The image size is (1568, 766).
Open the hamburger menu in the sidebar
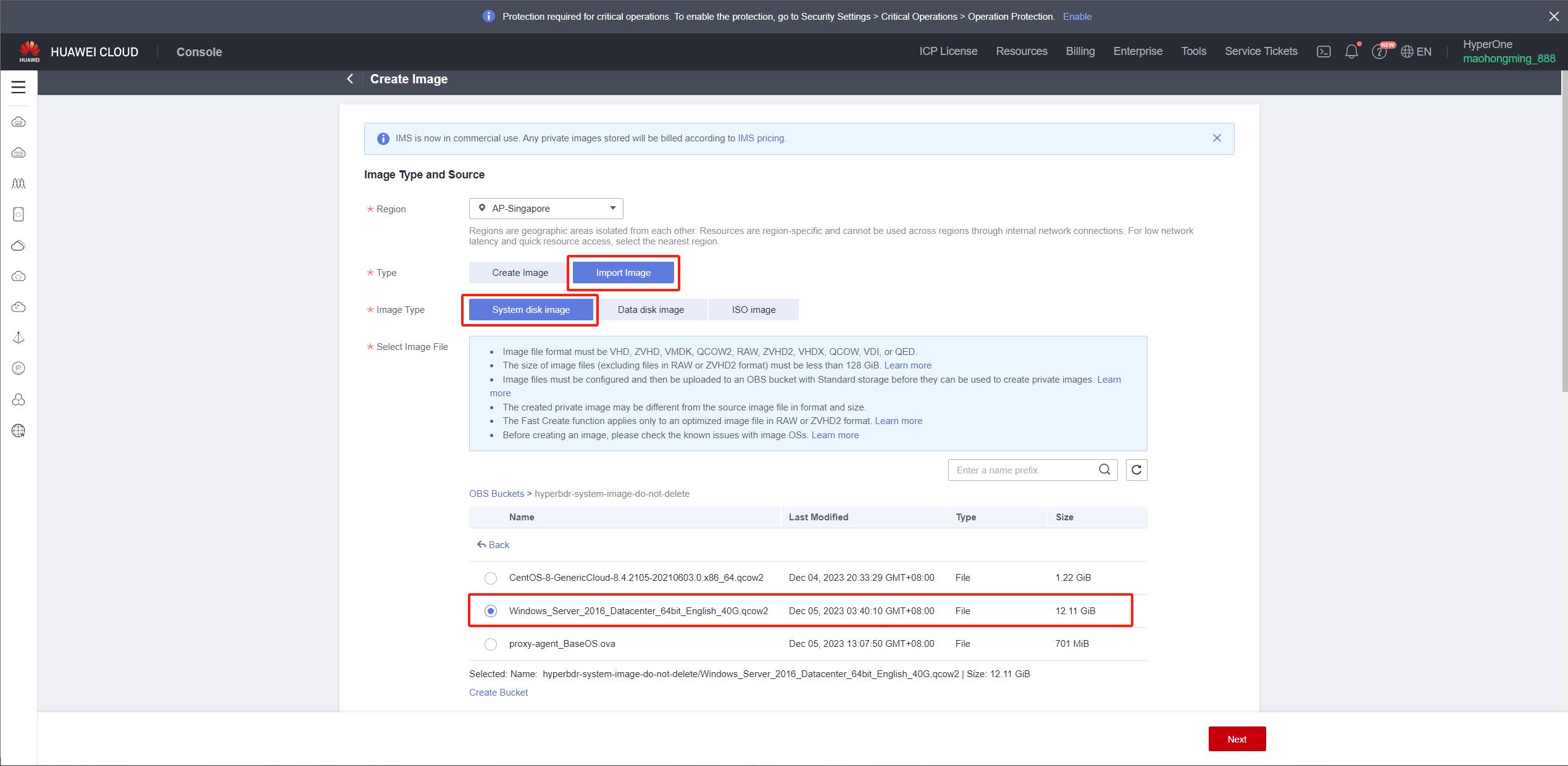tap(19, 87)
